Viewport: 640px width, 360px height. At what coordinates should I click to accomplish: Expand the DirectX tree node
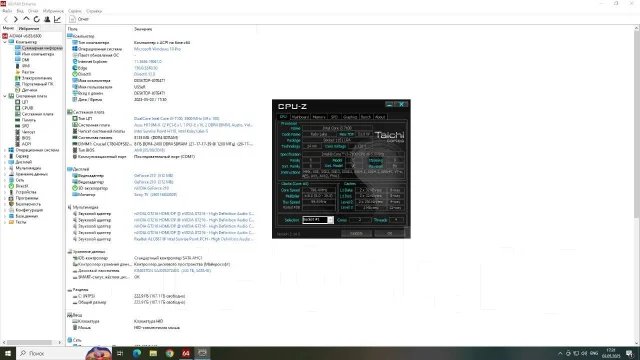tap(5, 186)
